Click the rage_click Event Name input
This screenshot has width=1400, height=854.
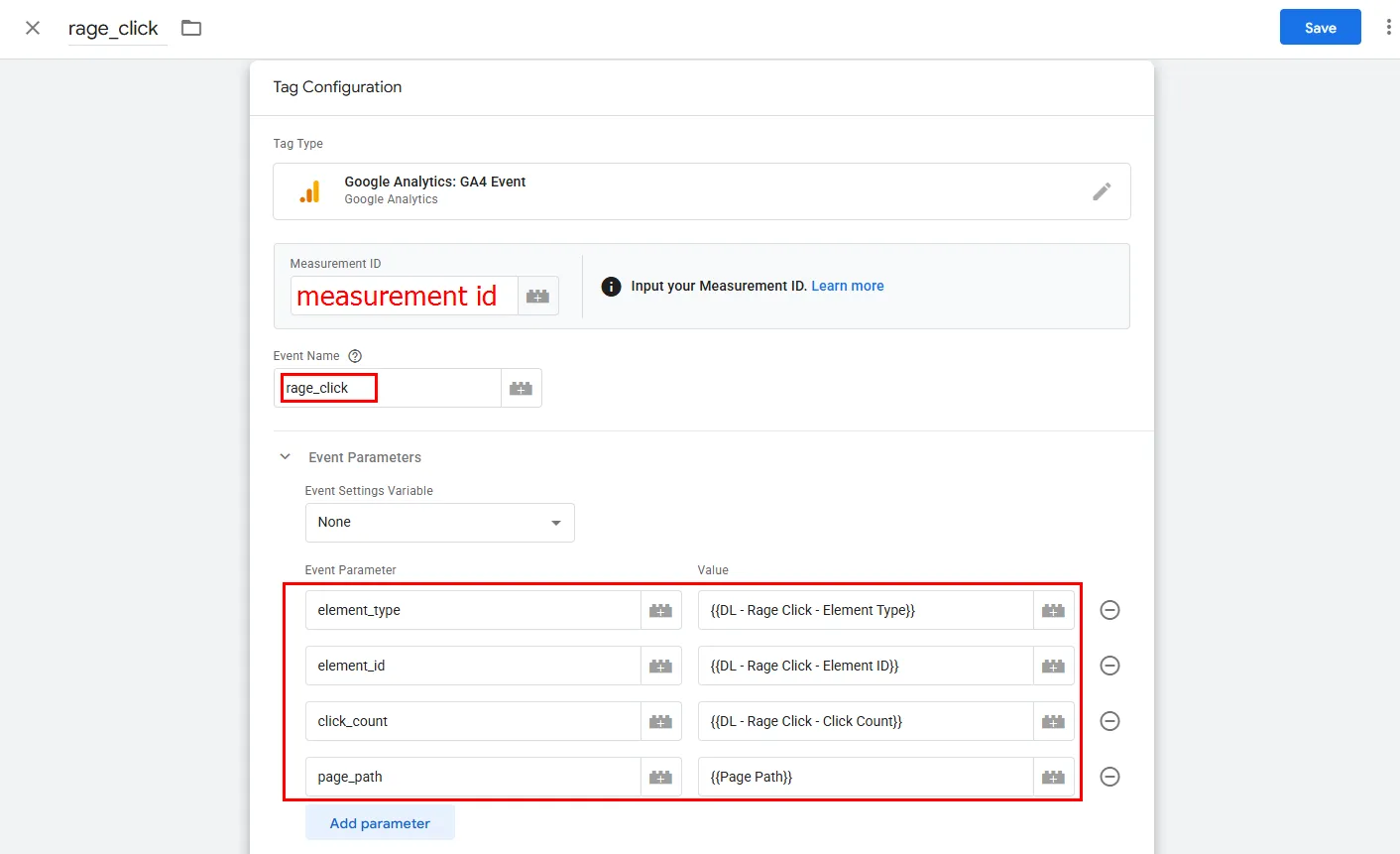pos(387,389)
